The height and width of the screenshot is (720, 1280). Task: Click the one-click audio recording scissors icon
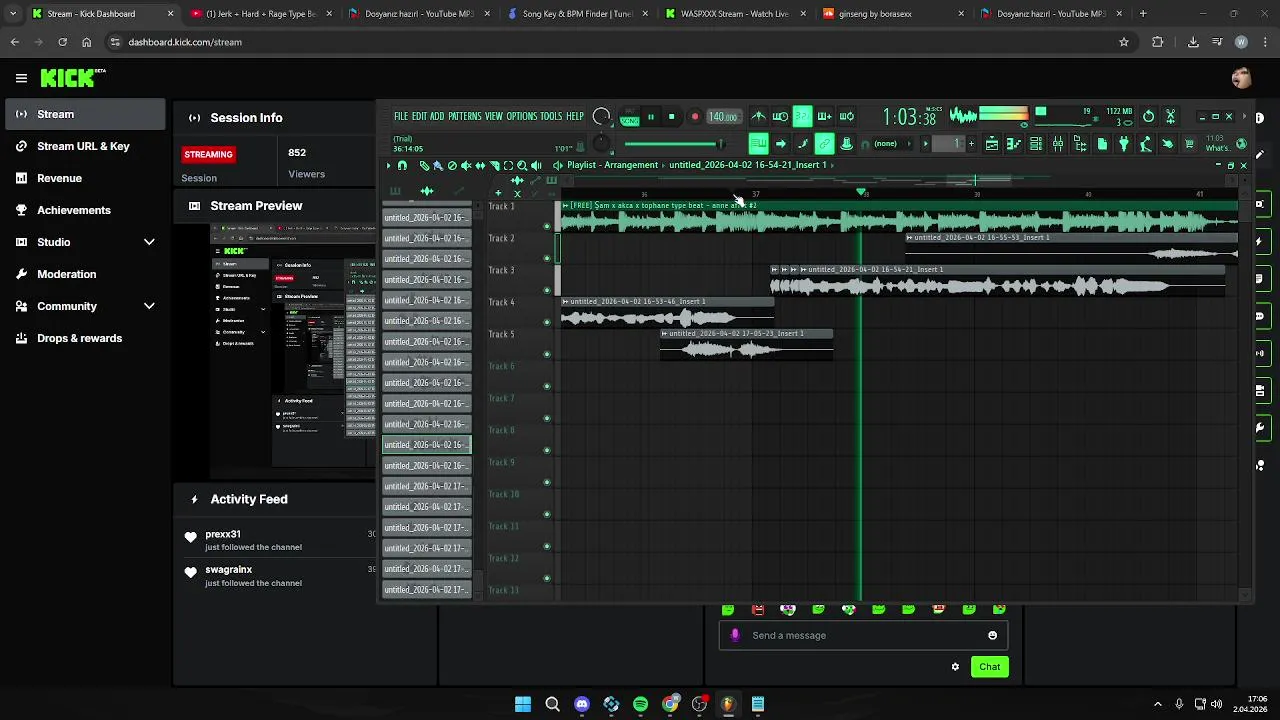tap(1170, 116)
